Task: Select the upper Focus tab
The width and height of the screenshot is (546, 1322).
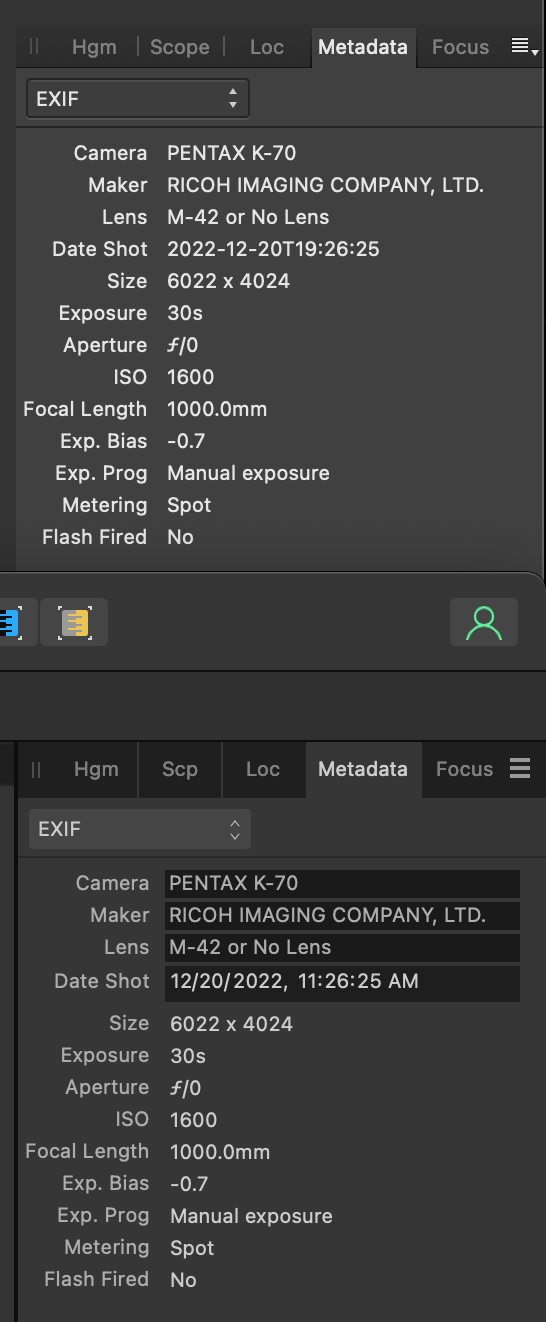Action: click(460, 47)
